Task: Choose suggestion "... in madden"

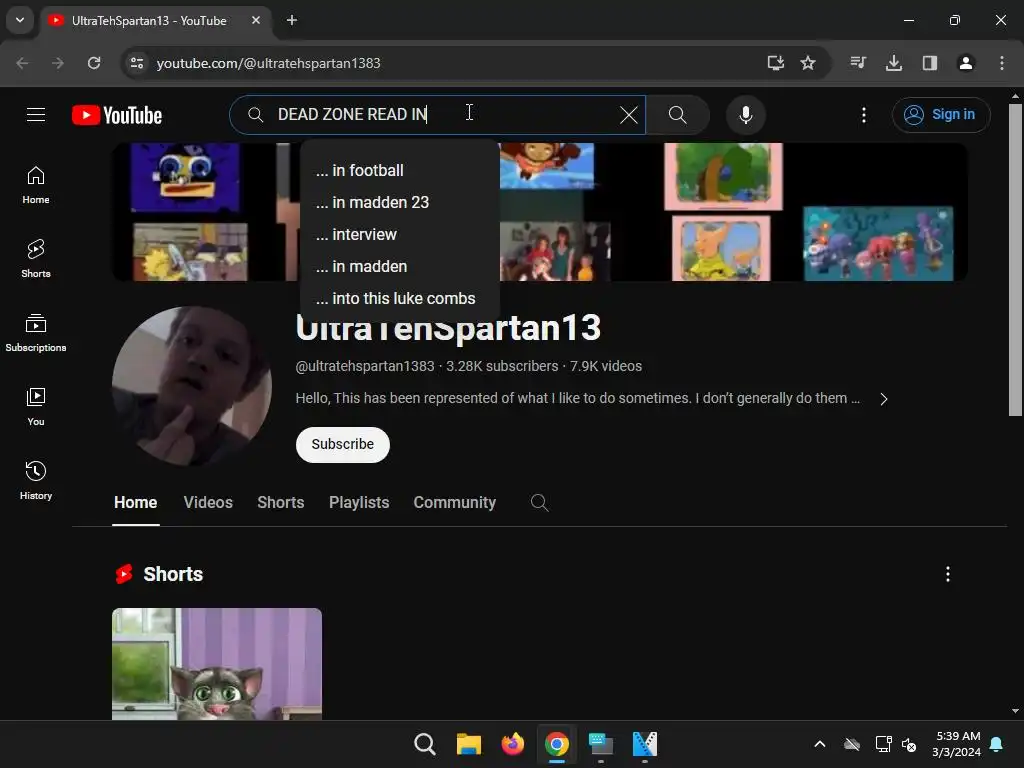Action: (x=400, y=266)
